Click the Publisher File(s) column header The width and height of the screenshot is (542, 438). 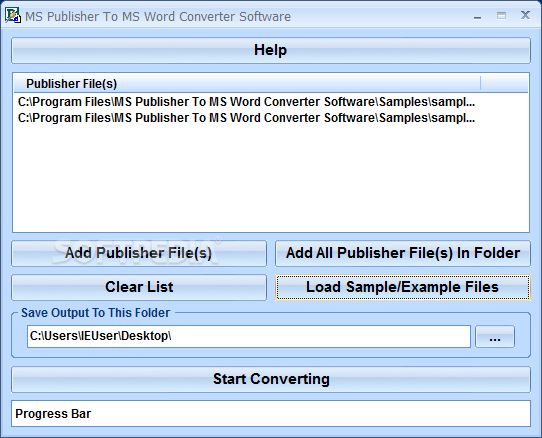(247, 84)
